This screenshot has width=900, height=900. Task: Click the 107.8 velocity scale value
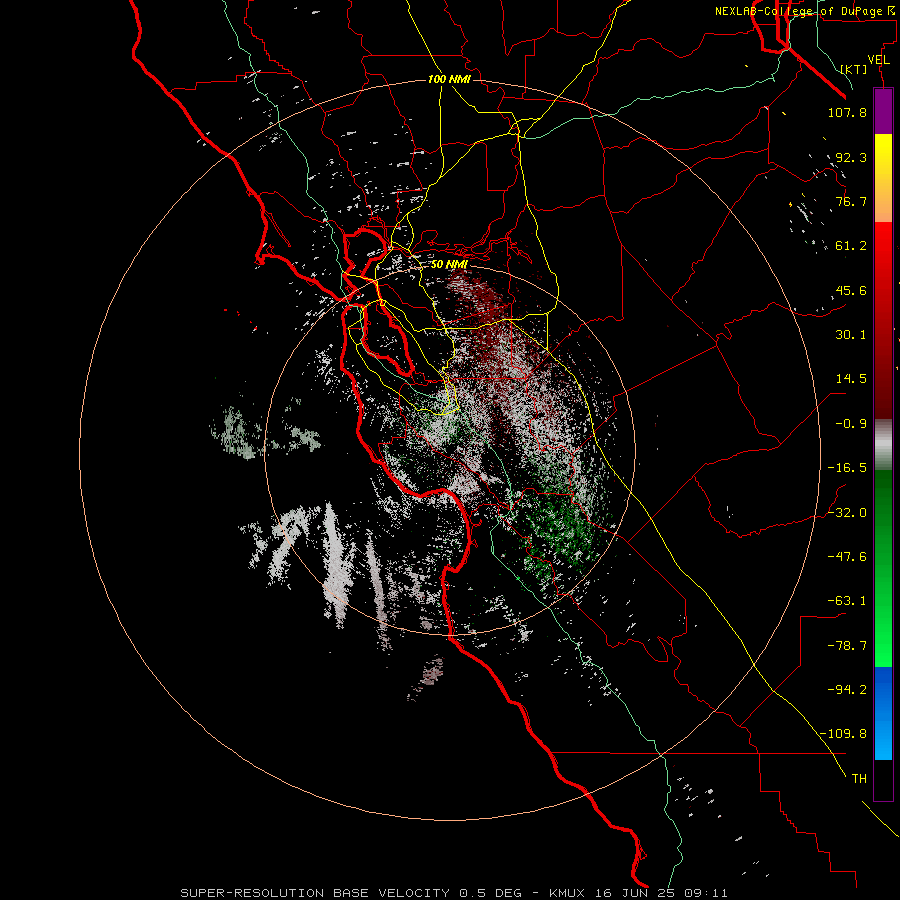847,112
